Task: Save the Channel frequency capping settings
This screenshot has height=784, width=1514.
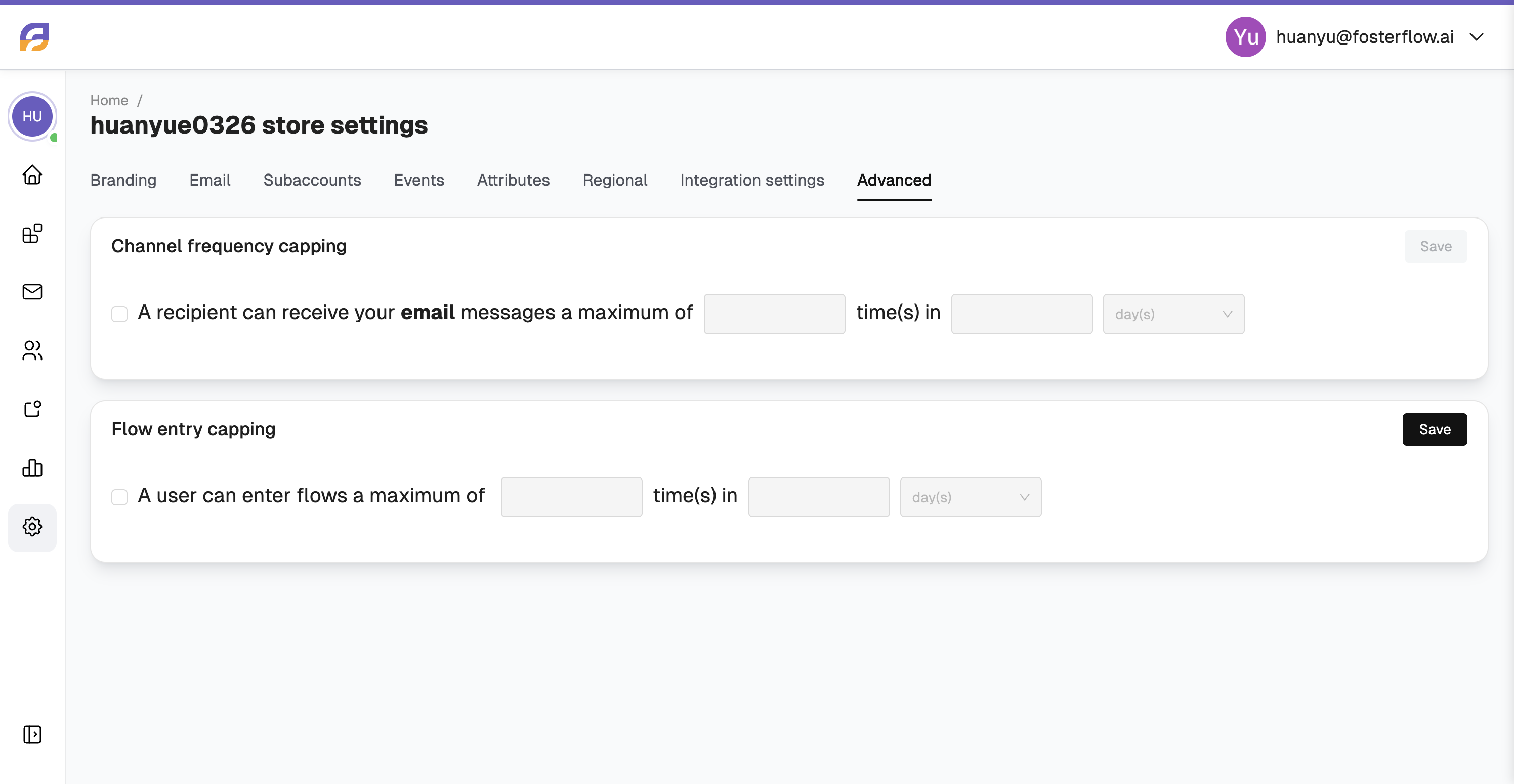Action: [1435, 246]
